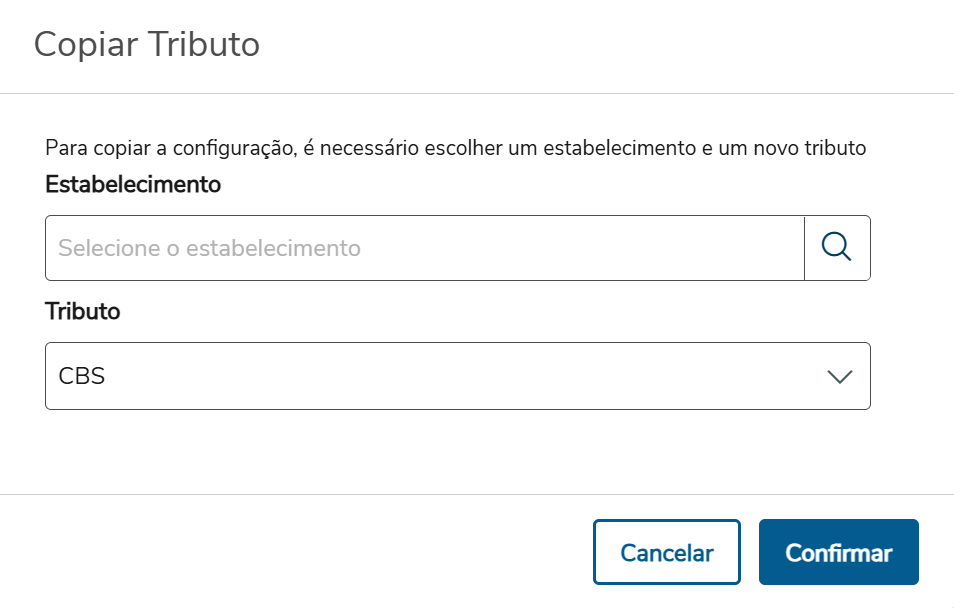
Task: Click the instruction text about copying configuration
Action: click(x=455, y=149)
